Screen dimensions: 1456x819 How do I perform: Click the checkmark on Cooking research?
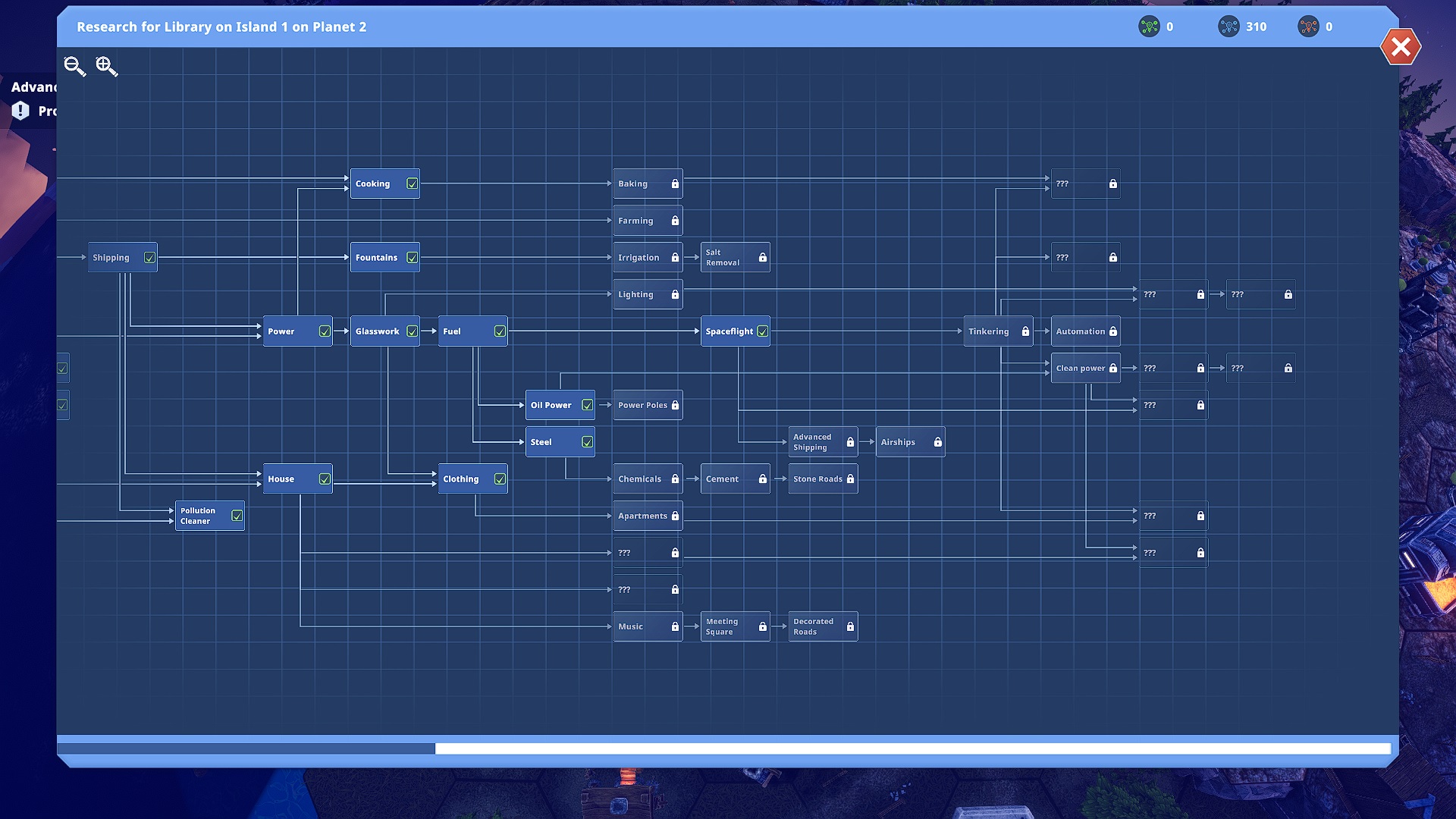point(412,184)
